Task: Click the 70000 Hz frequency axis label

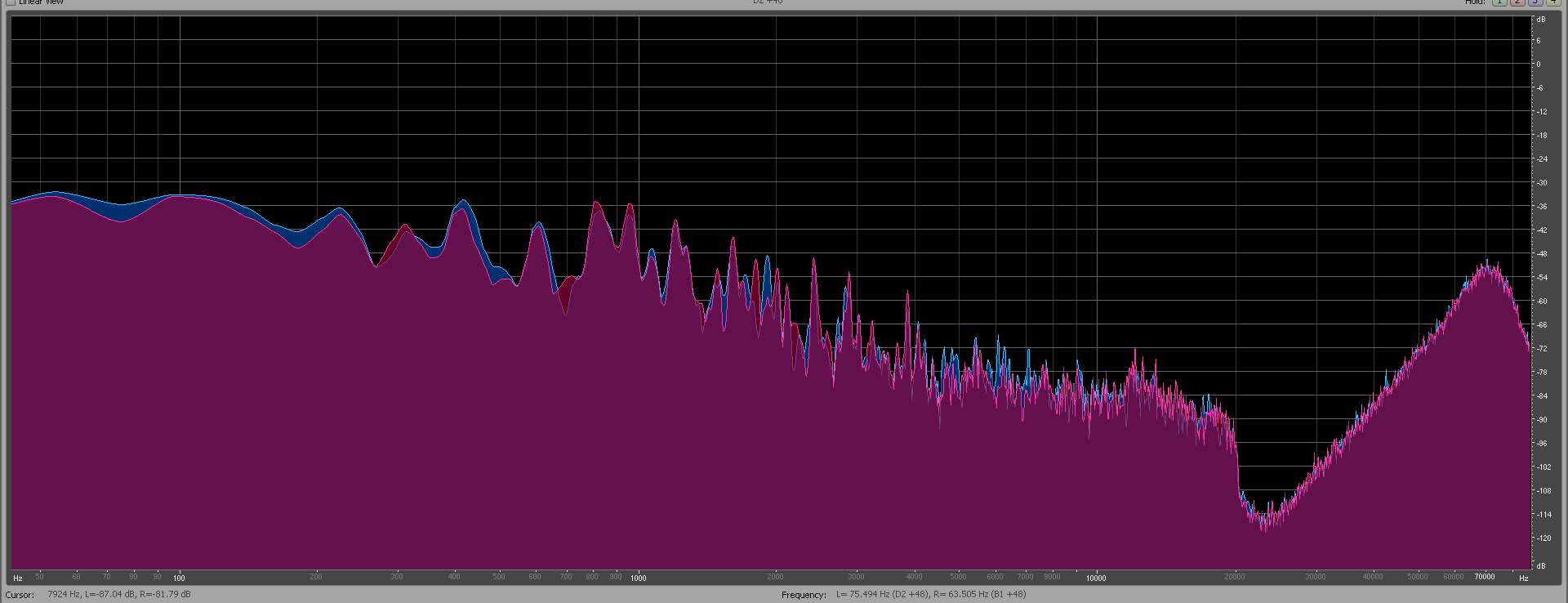Action: coord(1484,577)
